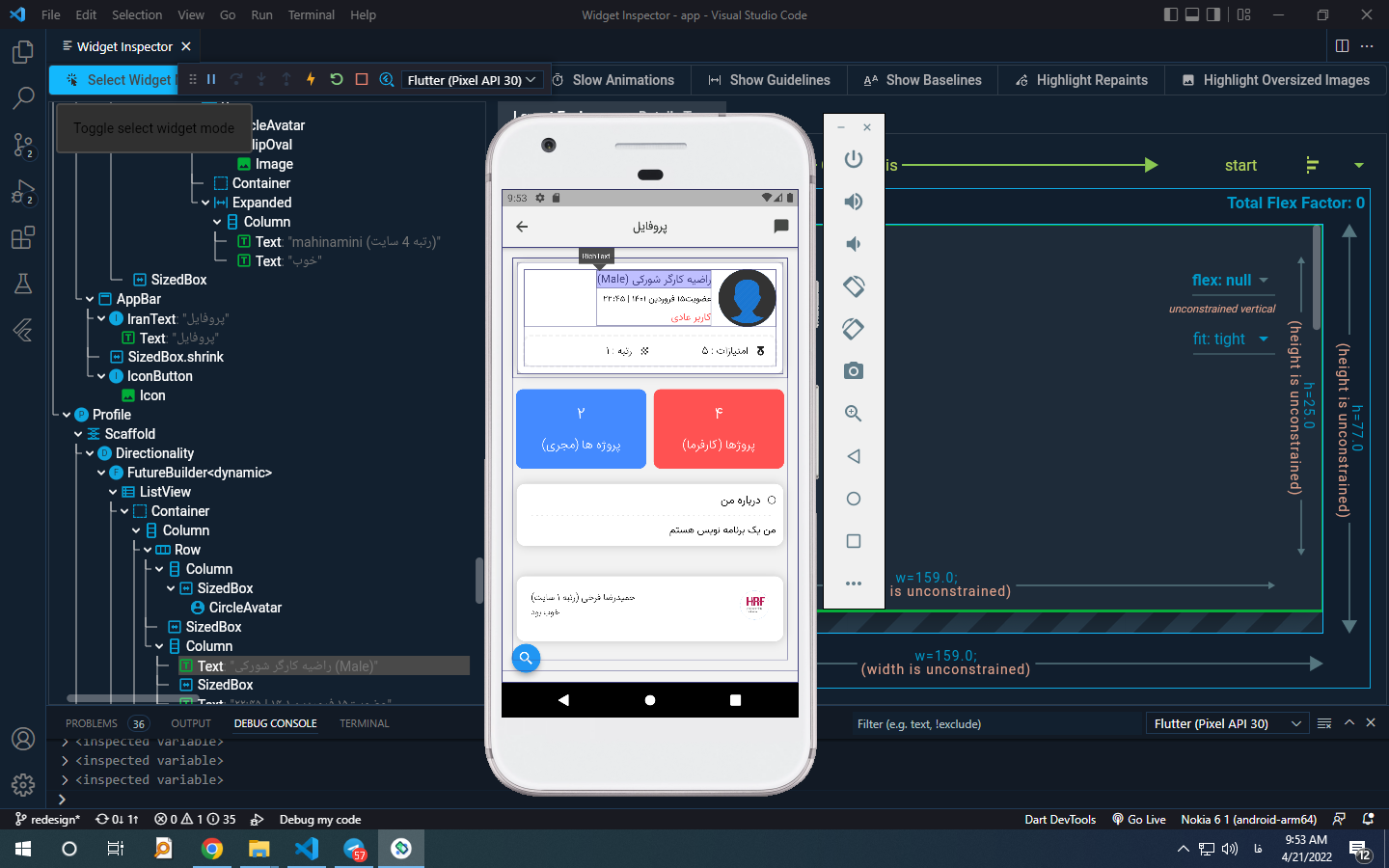Stop the debug session
The image size is (1389, 868).
tap(362, 80)
